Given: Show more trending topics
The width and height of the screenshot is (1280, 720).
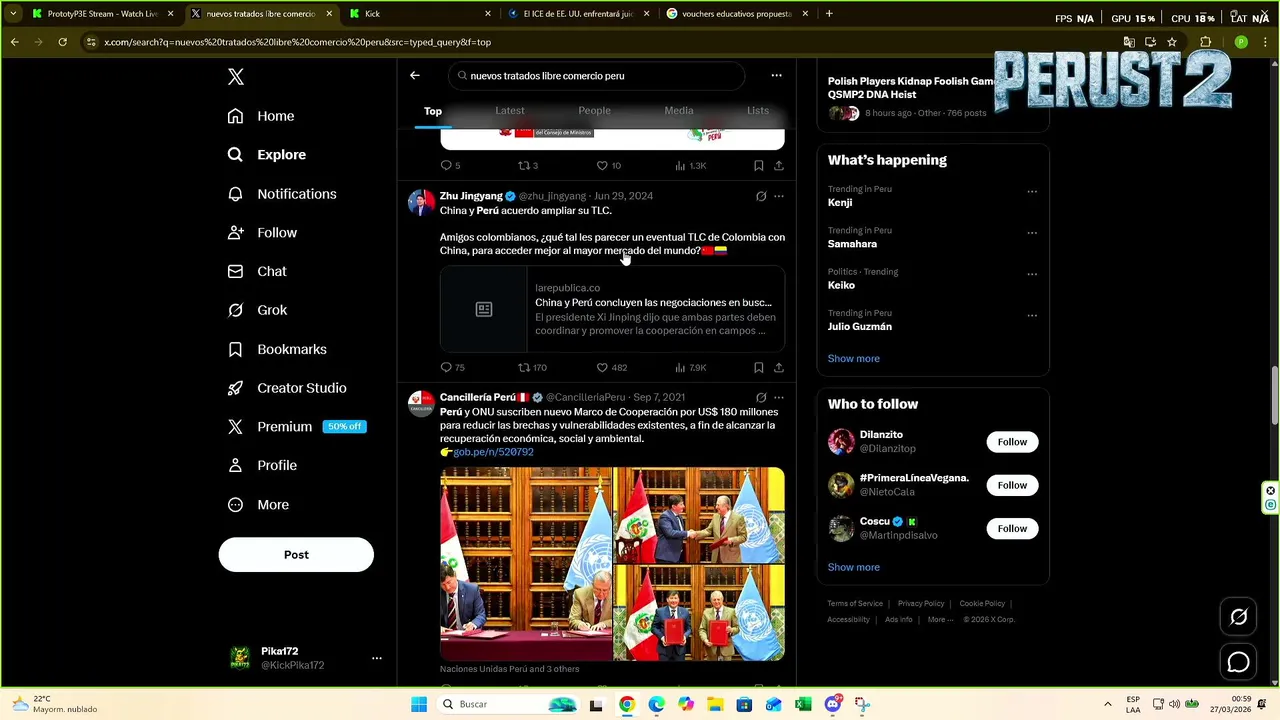Looking at the screenshot, I should (x=853, y=359).
